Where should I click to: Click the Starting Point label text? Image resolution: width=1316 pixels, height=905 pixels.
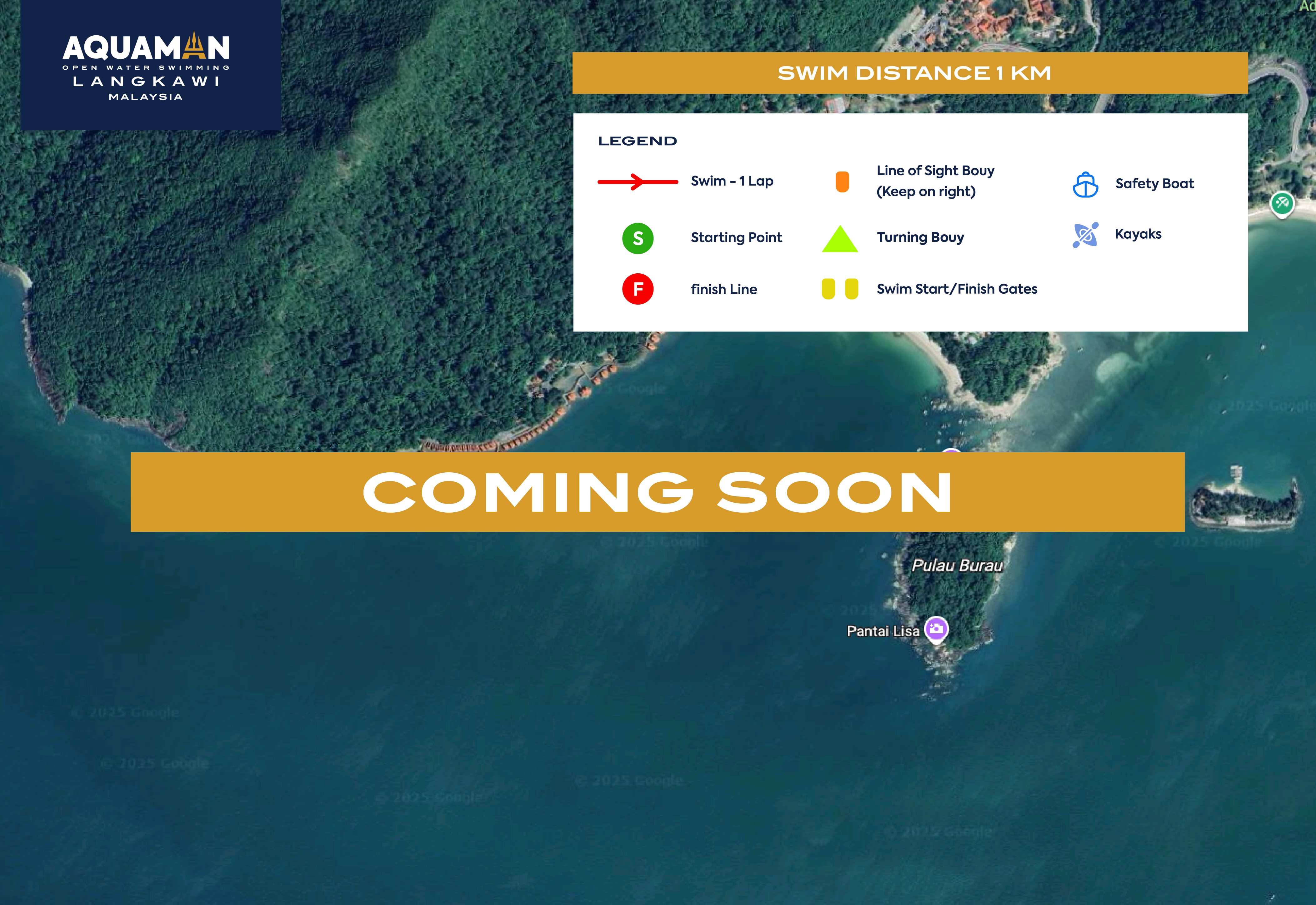pos(736,238)
